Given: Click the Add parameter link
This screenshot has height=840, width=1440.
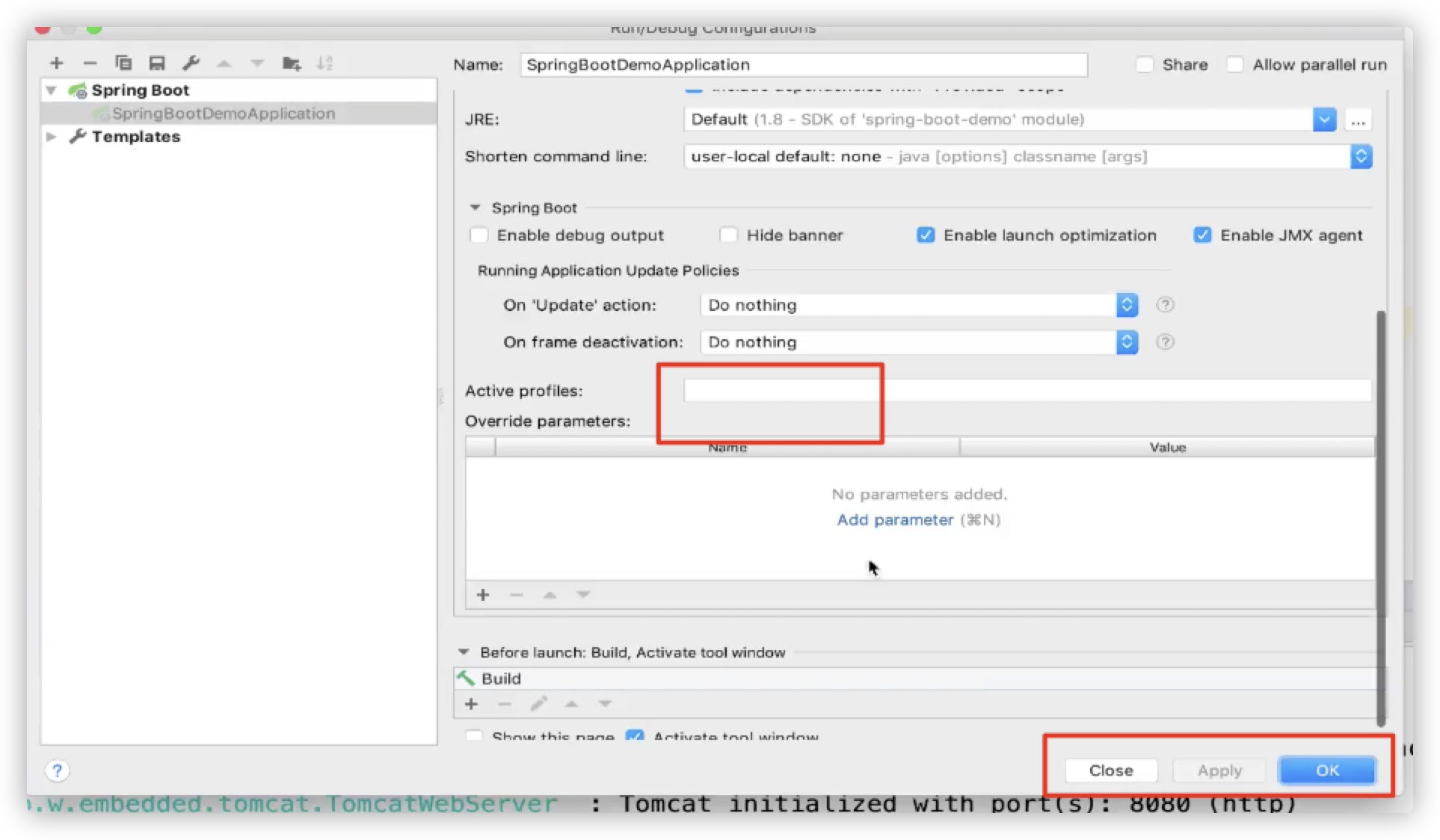Looking at the screenshot, I should [895, 520].
